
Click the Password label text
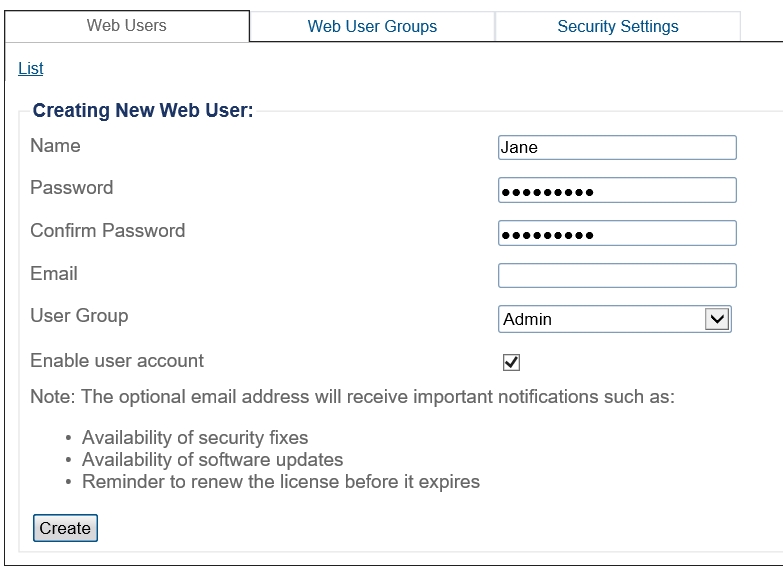72,188
